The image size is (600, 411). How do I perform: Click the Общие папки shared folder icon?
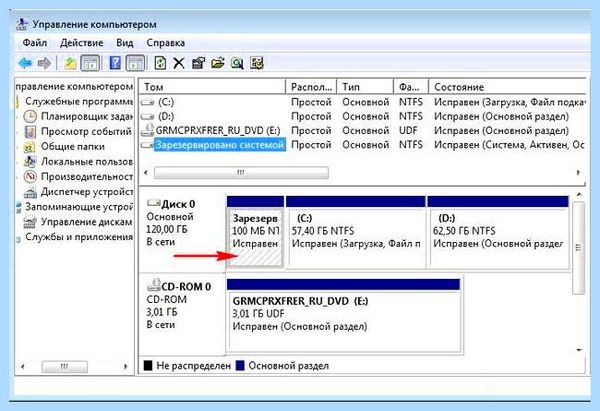(x=30, y=147)
